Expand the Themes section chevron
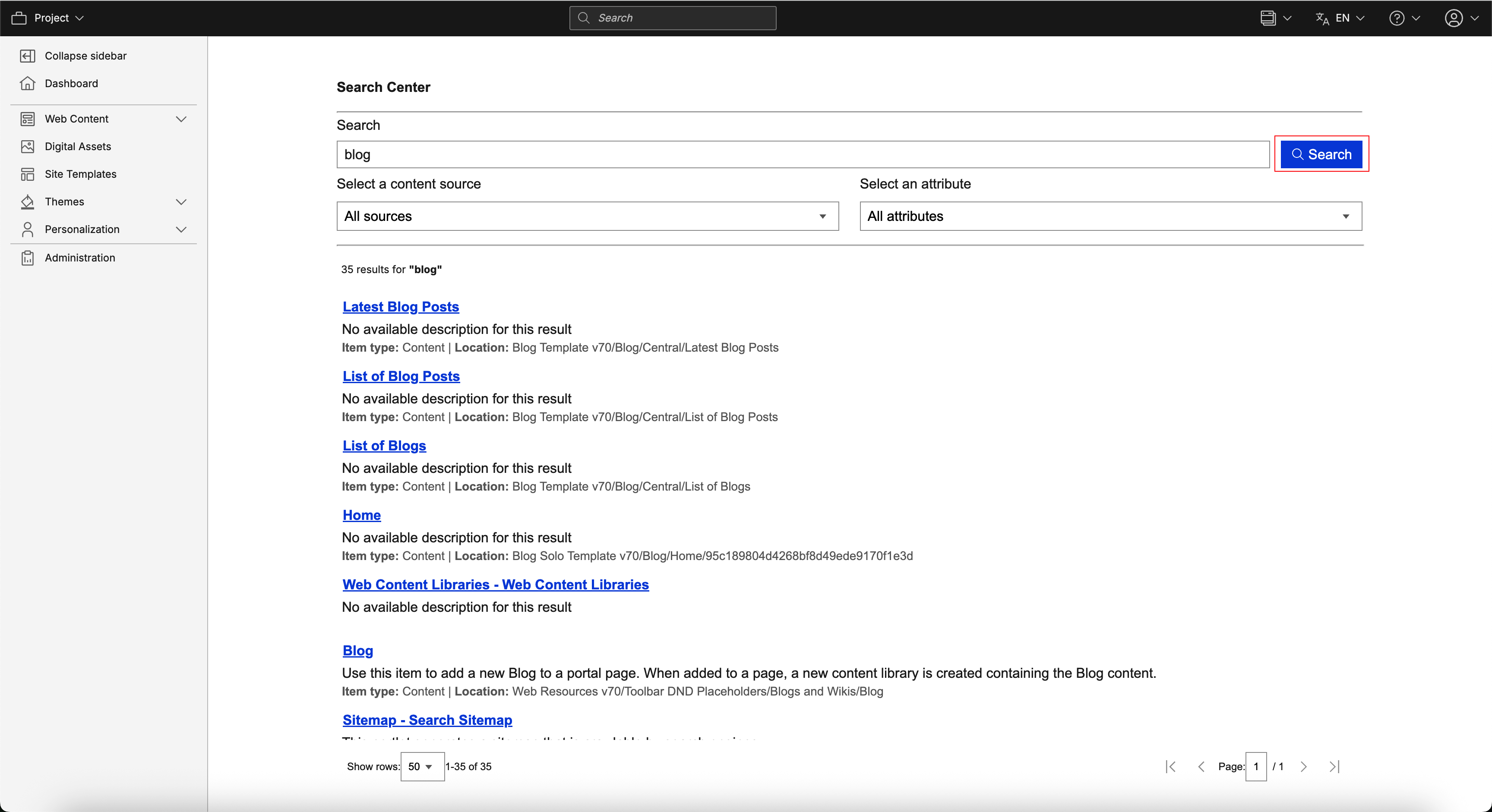1492x812 pixels. (181, 202)
